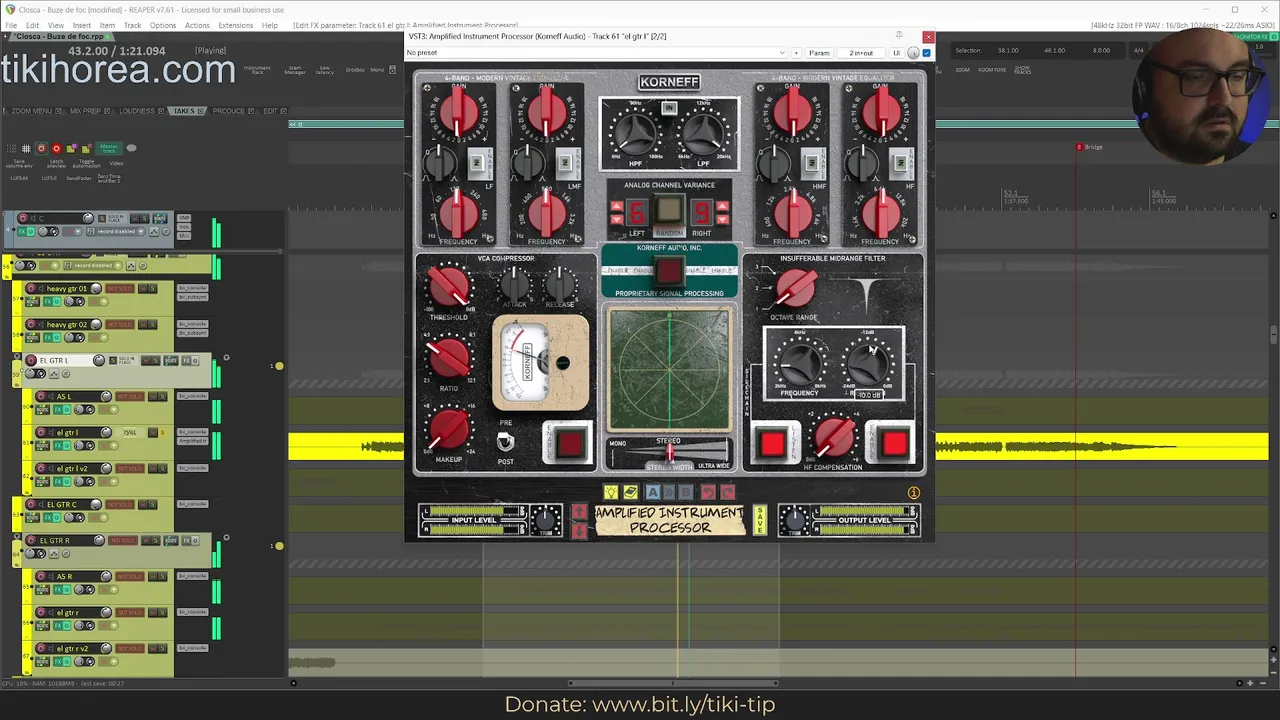Toggle the HPF/LPF IN button
This screenshot has width=1280, height=720.
[x=669, y=108]
